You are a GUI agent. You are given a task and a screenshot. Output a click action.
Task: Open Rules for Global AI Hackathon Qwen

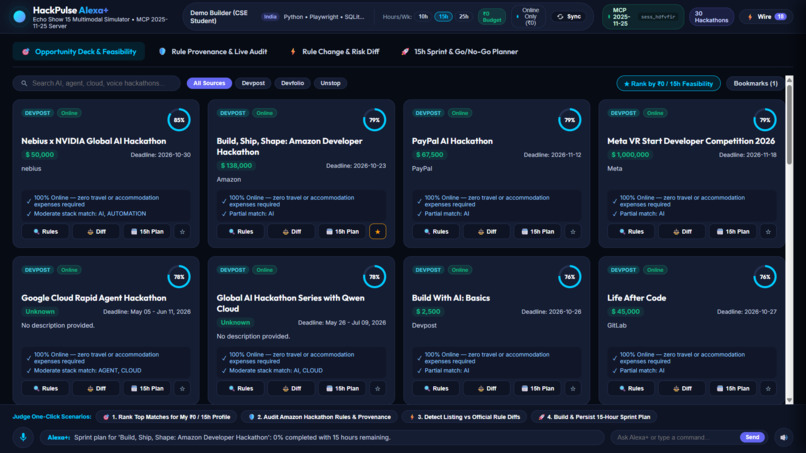tap(240, 388)
